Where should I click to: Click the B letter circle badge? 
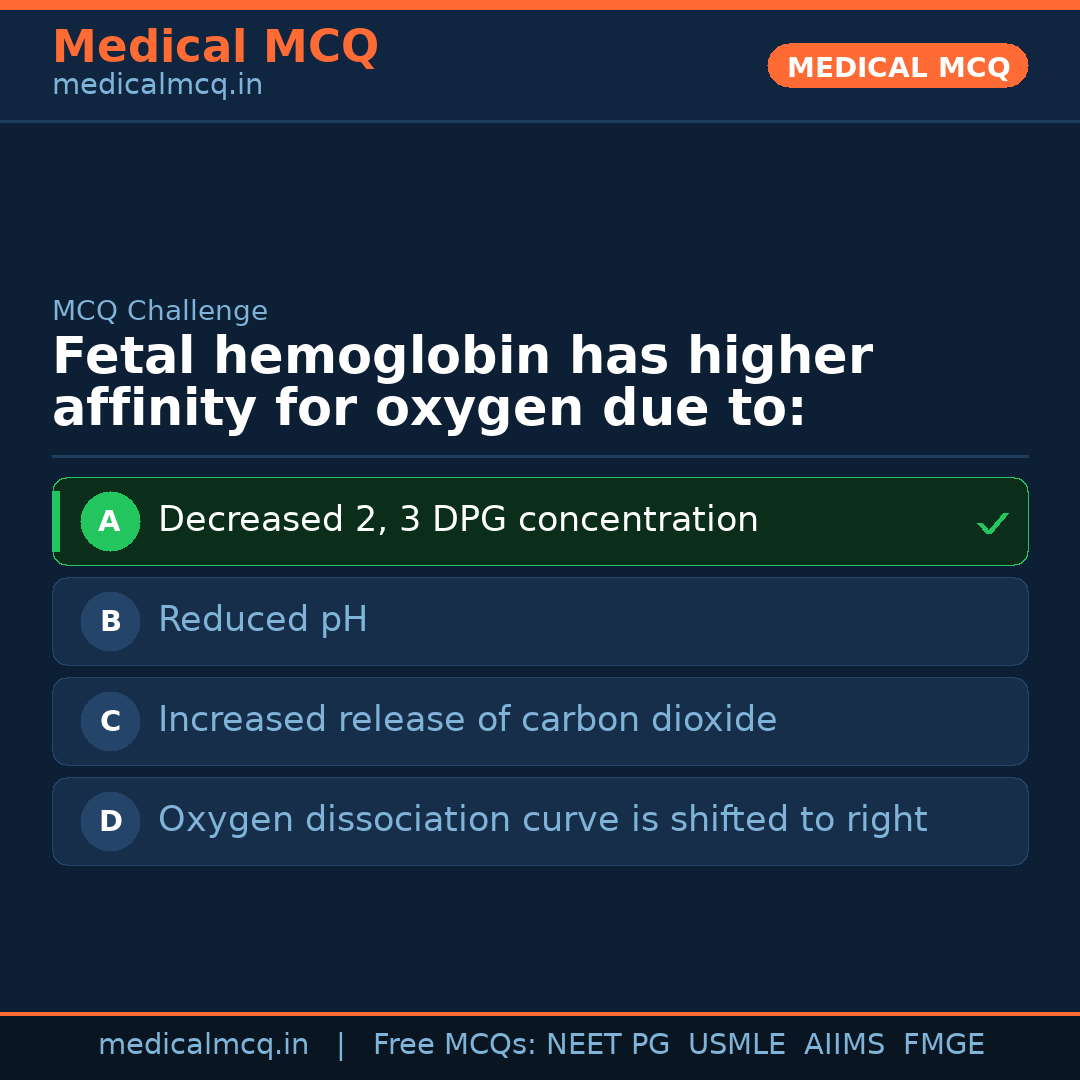[110, 621]
